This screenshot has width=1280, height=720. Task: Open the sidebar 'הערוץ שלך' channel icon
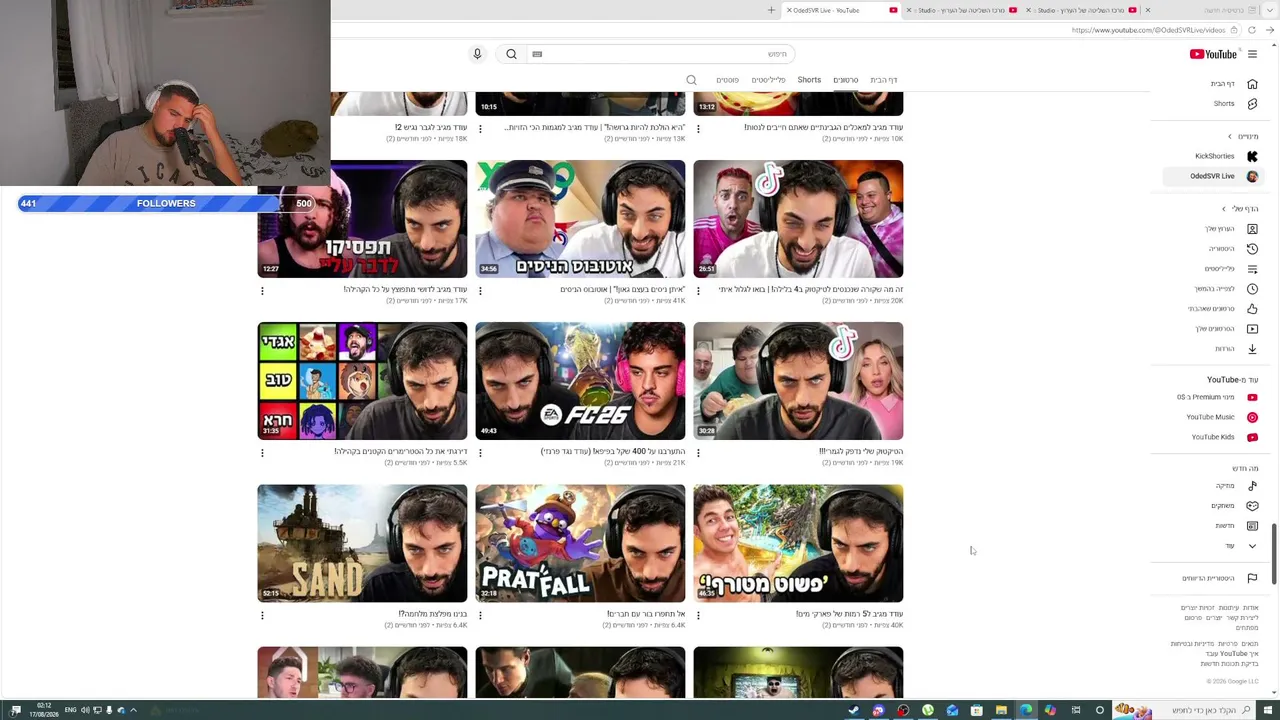point(1252,229)
